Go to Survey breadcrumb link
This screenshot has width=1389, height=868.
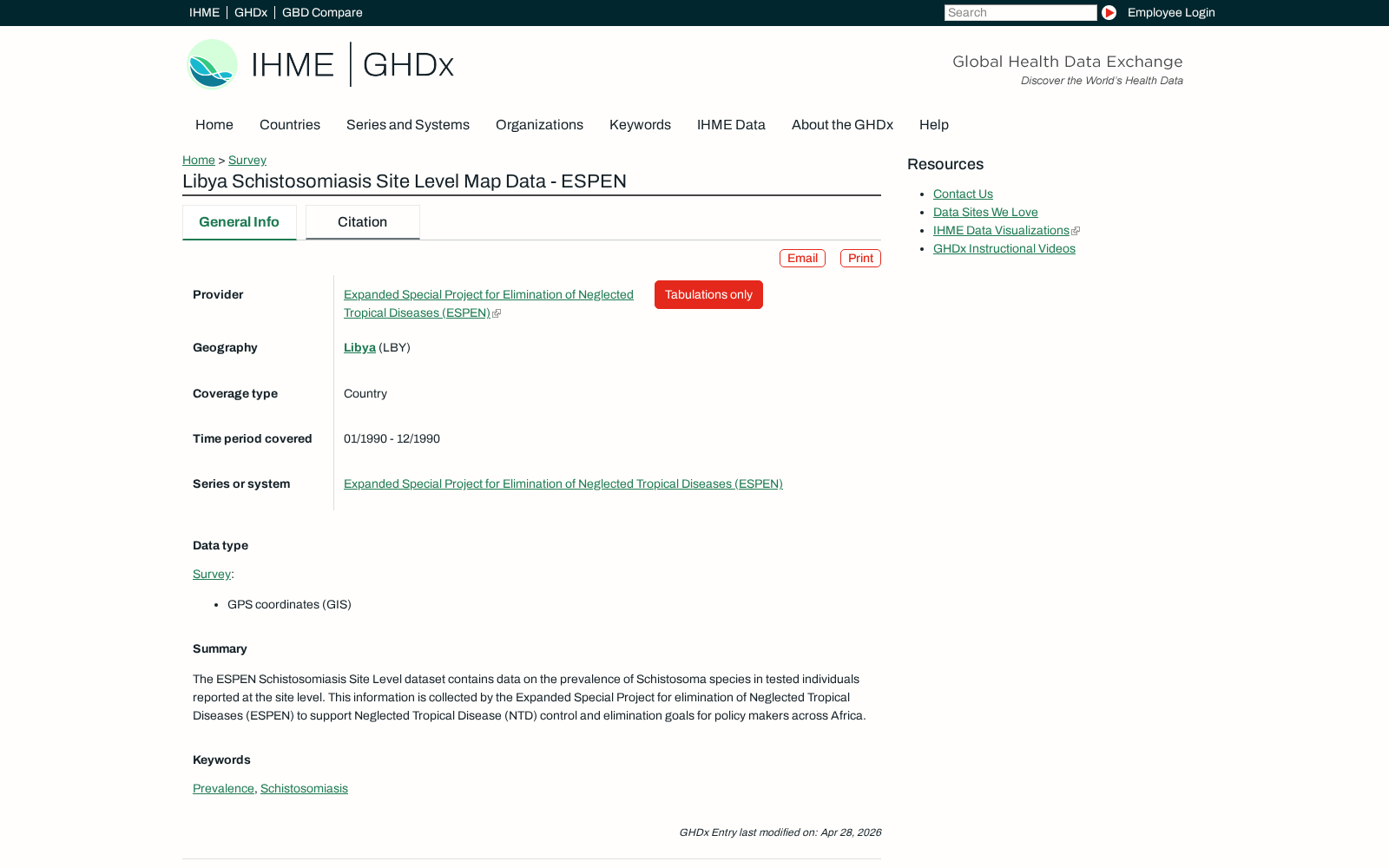[x=247, y=160]
